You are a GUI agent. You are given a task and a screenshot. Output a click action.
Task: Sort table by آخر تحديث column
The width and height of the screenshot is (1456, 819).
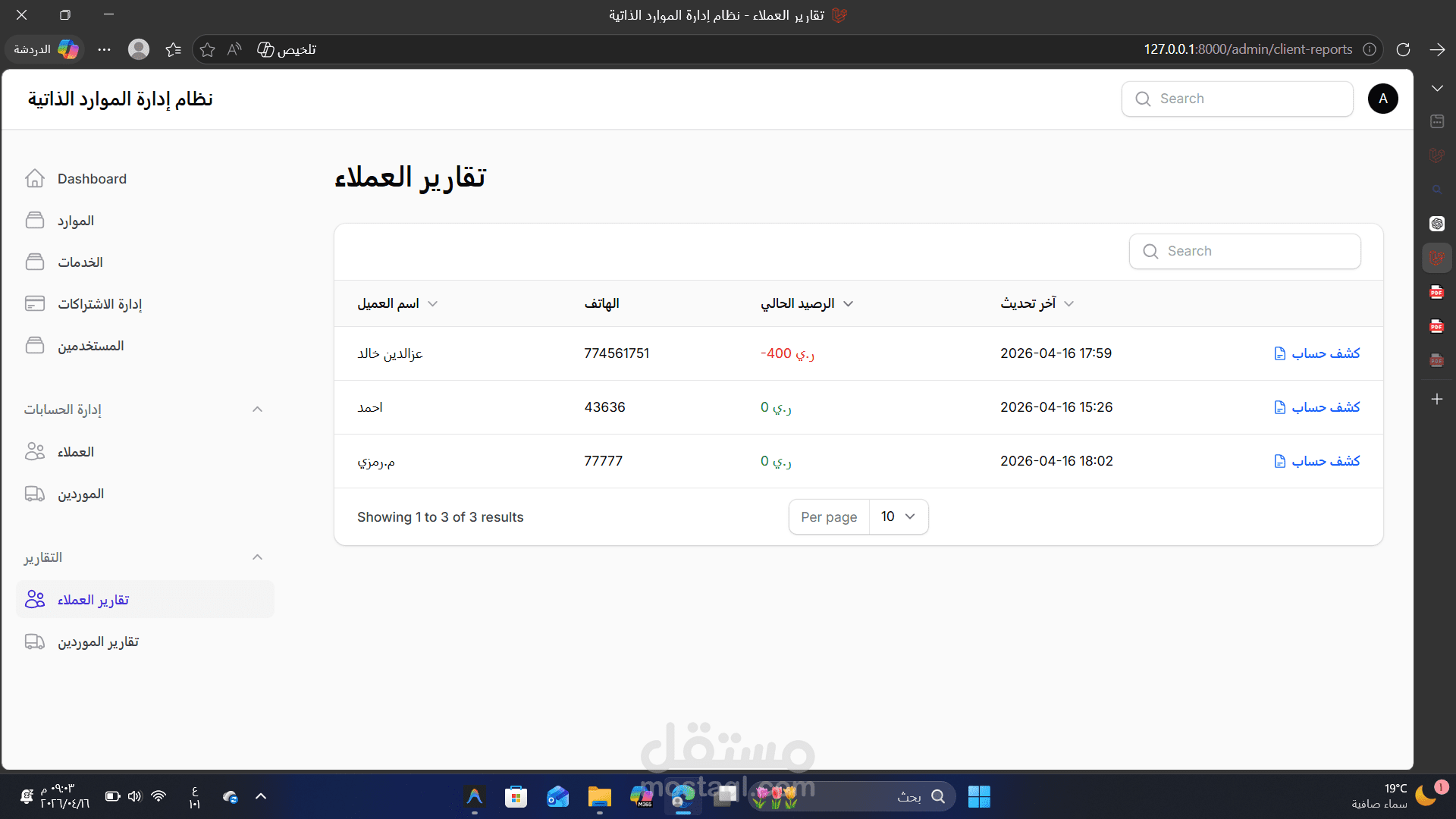coord(1037,303)
